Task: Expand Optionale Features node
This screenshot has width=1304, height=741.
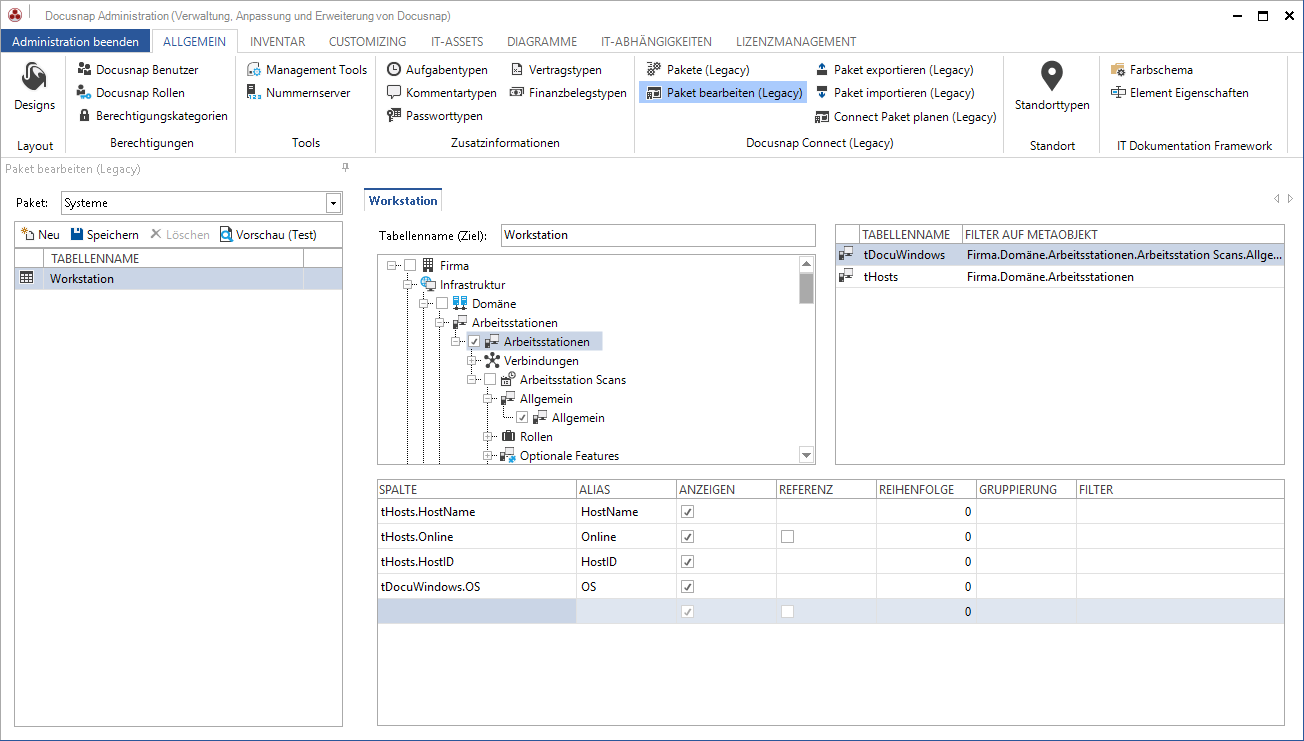Action: pos(488,456)
